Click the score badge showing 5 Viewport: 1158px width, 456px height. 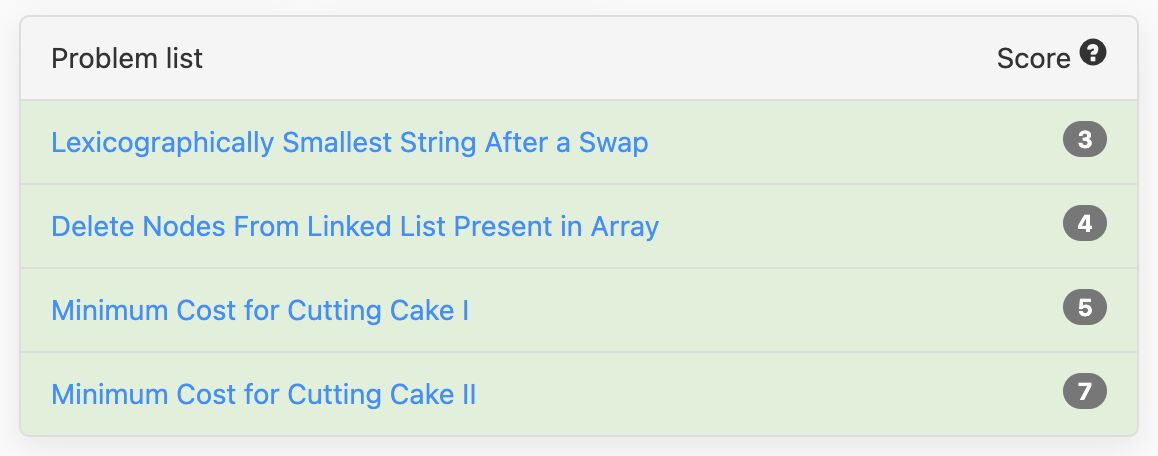(1085, 307)
